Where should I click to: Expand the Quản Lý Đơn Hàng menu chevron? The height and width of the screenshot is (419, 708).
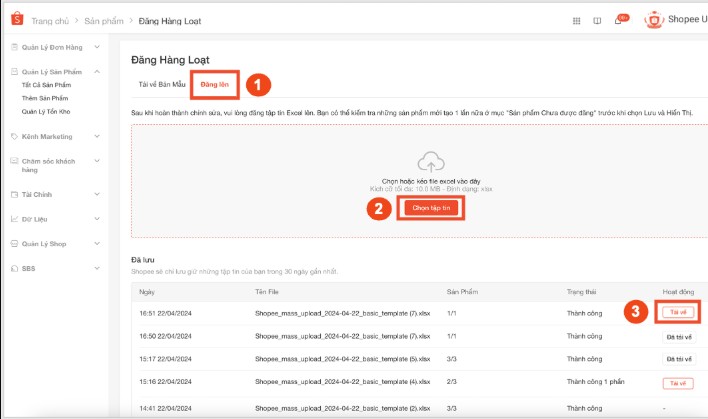click(97, 47)
